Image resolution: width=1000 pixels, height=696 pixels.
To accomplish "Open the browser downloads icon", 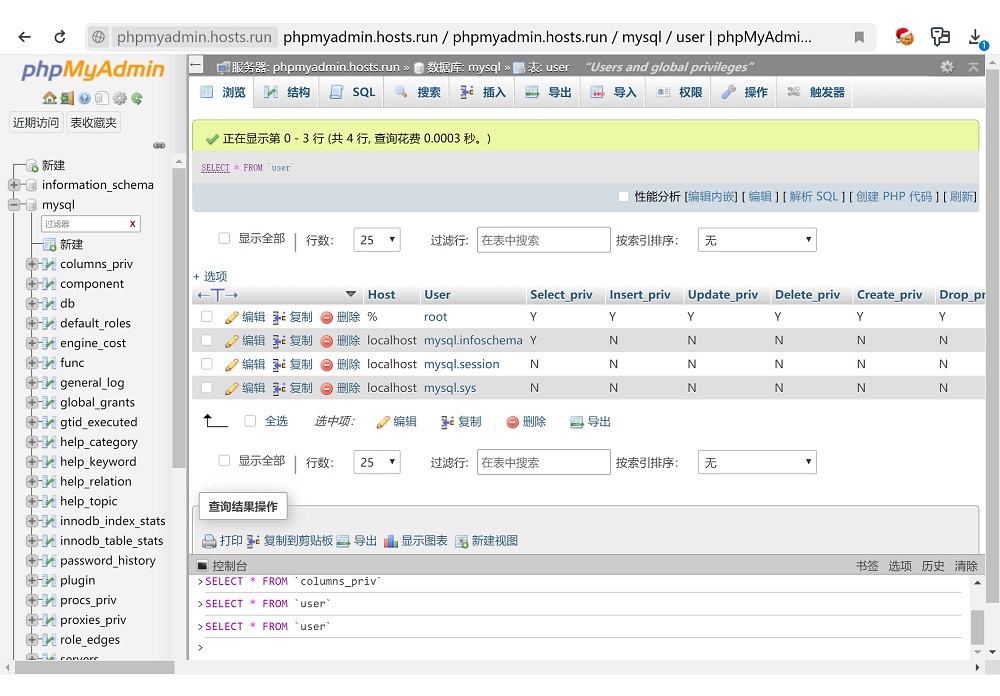I will click(975, 38).
